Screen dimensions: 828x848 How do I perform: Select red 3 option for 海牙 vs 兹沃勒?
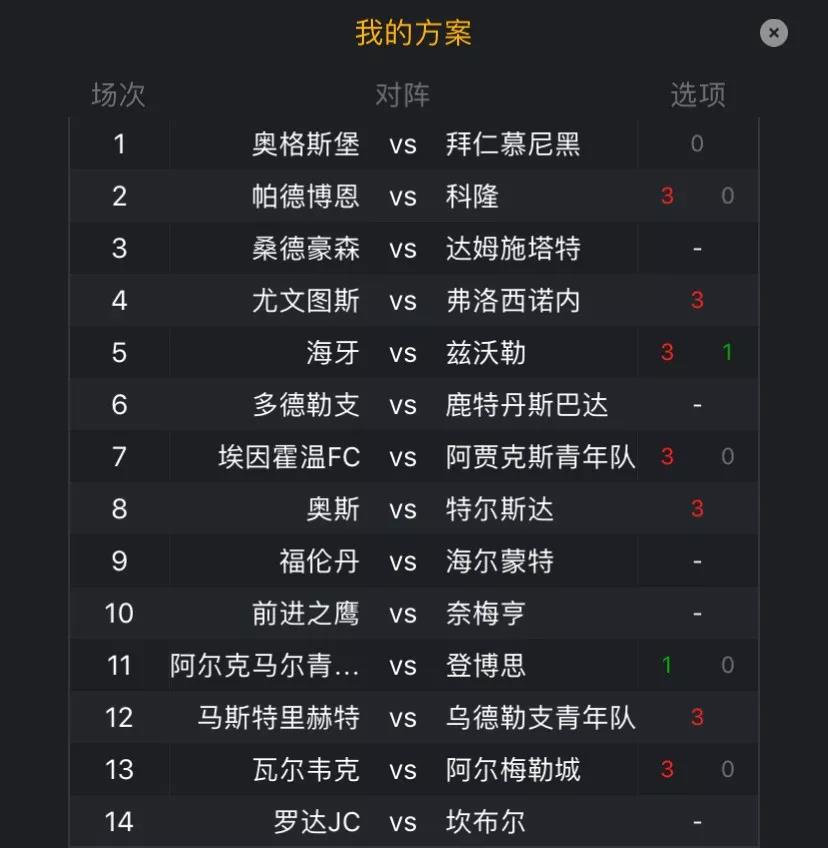point(667,352)
